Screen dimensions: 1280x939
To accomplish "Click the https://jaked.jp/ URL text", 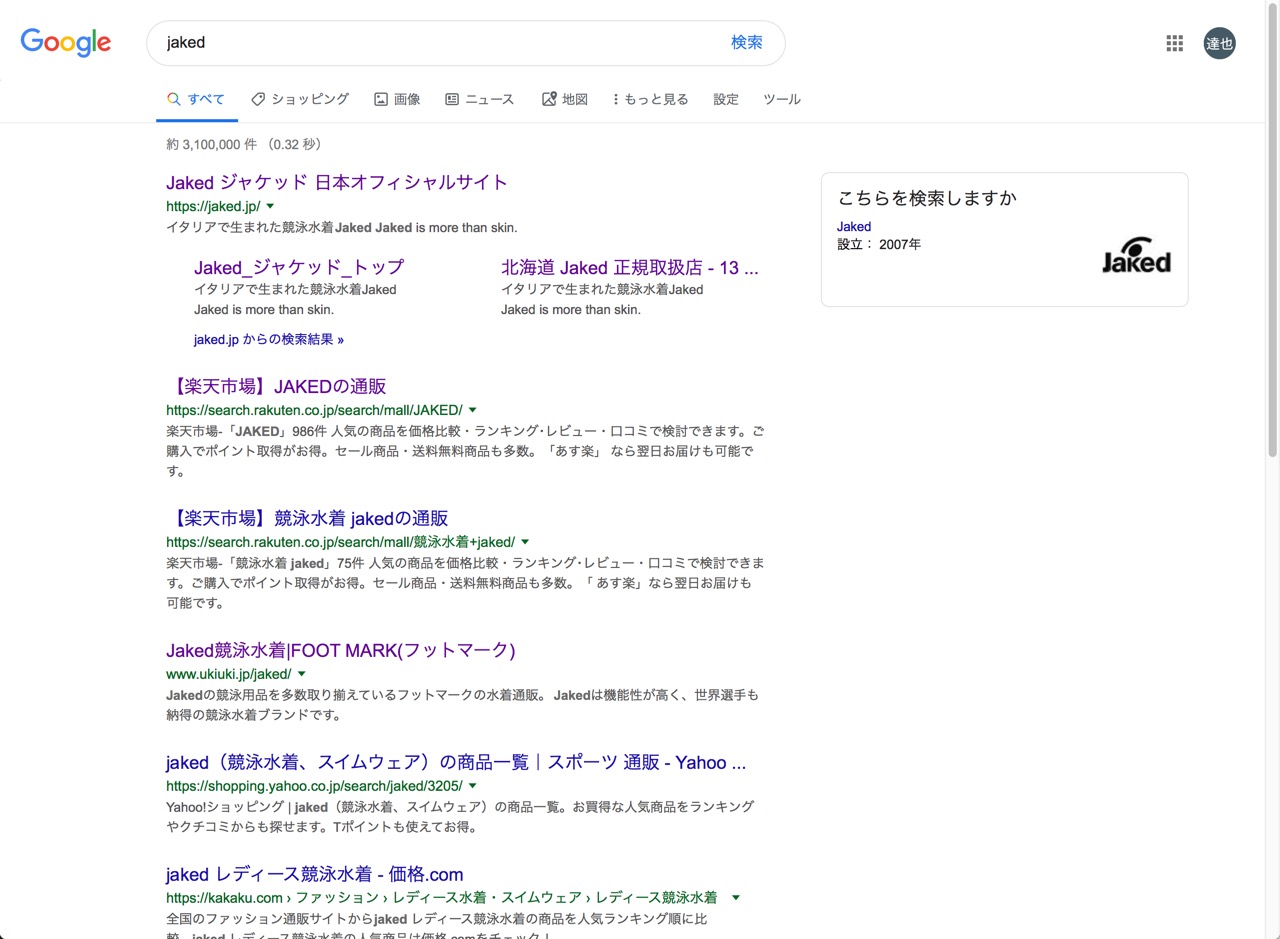I will coord(213,206).
